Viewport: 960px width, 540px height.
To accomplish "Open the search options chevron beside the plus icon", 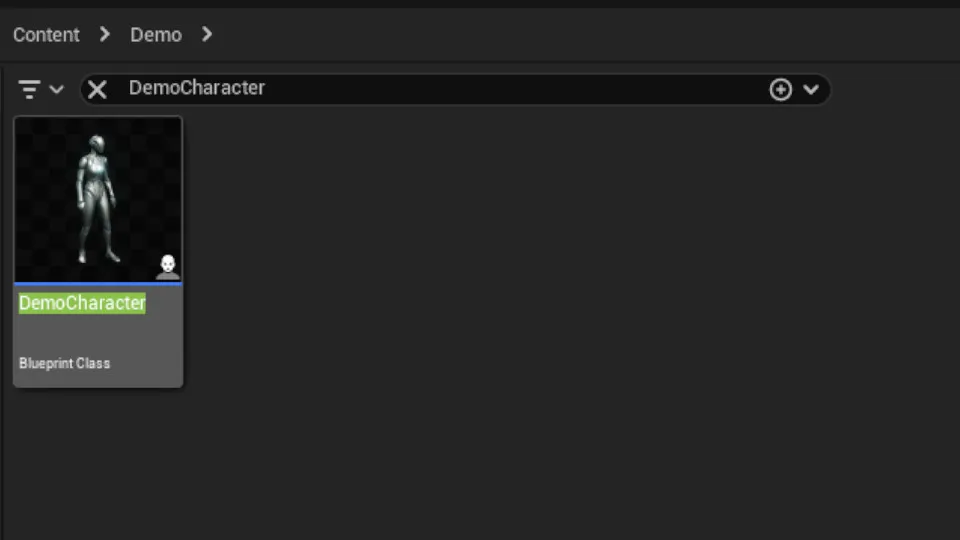I will (811, 89).
